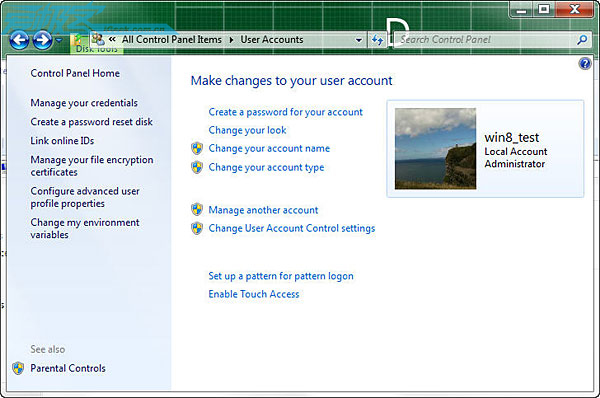This screenshot has width=600, height=398.
Task: Click shield icon beside Manage another account
Action: point(197,209)
